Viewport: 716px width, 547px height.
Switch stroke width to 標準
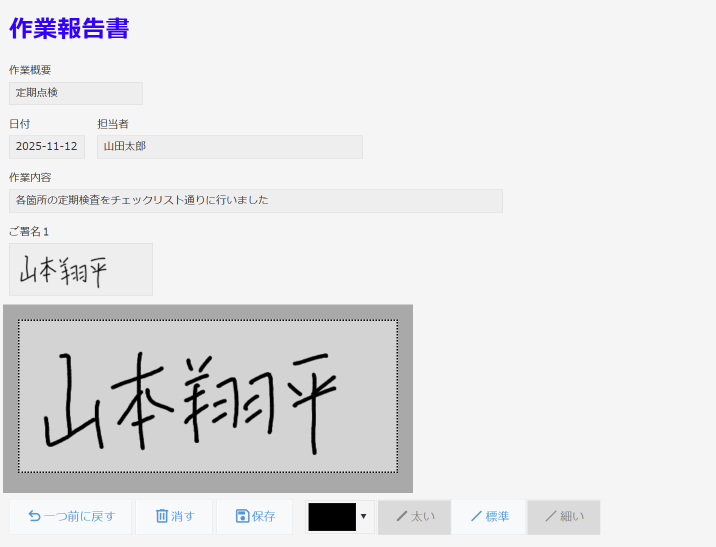coord(489,517)
